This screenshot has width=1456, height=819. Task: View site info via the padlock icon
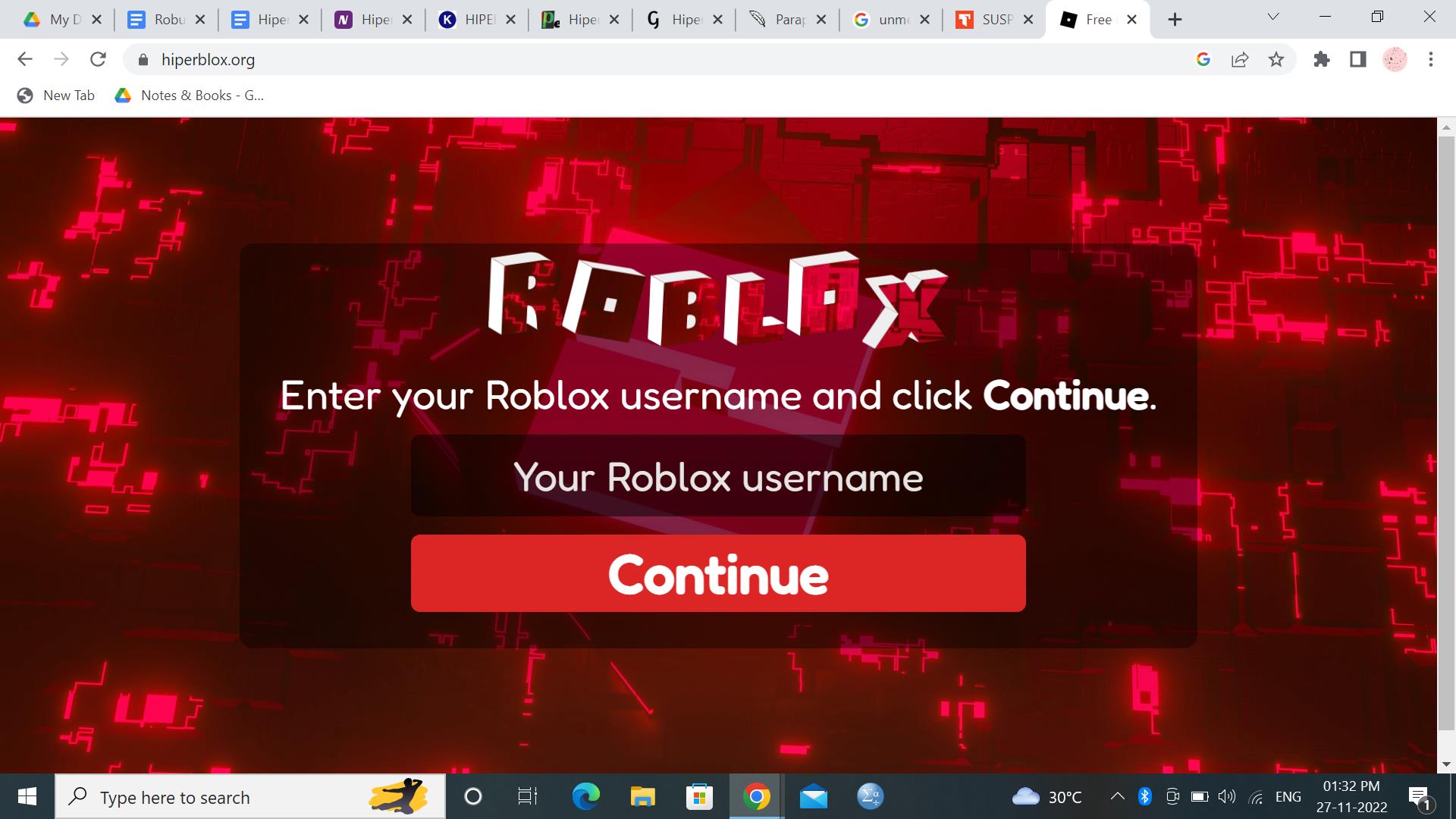[143, 59]
